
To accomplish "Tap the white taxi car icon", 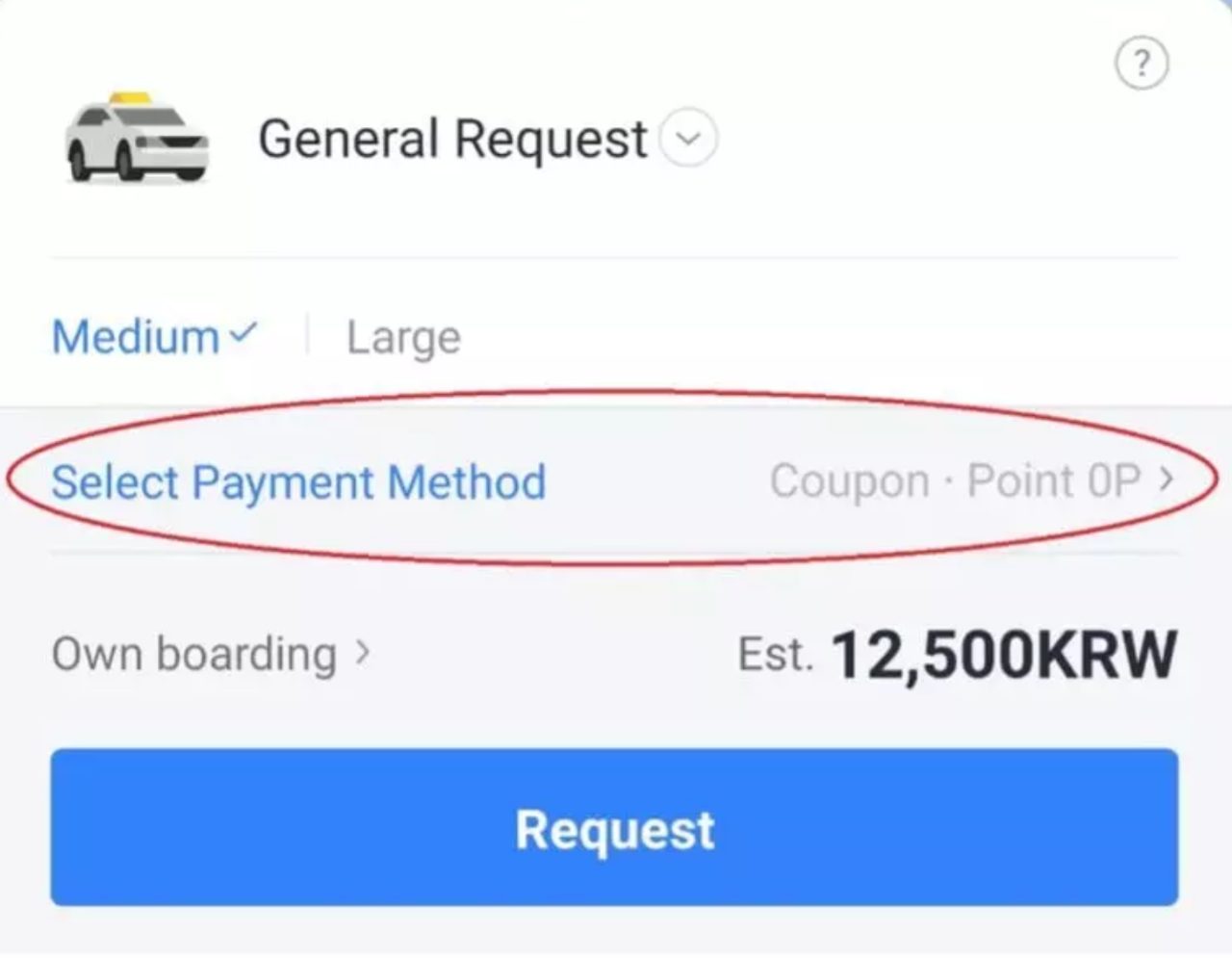I will (x=137, y=138).
